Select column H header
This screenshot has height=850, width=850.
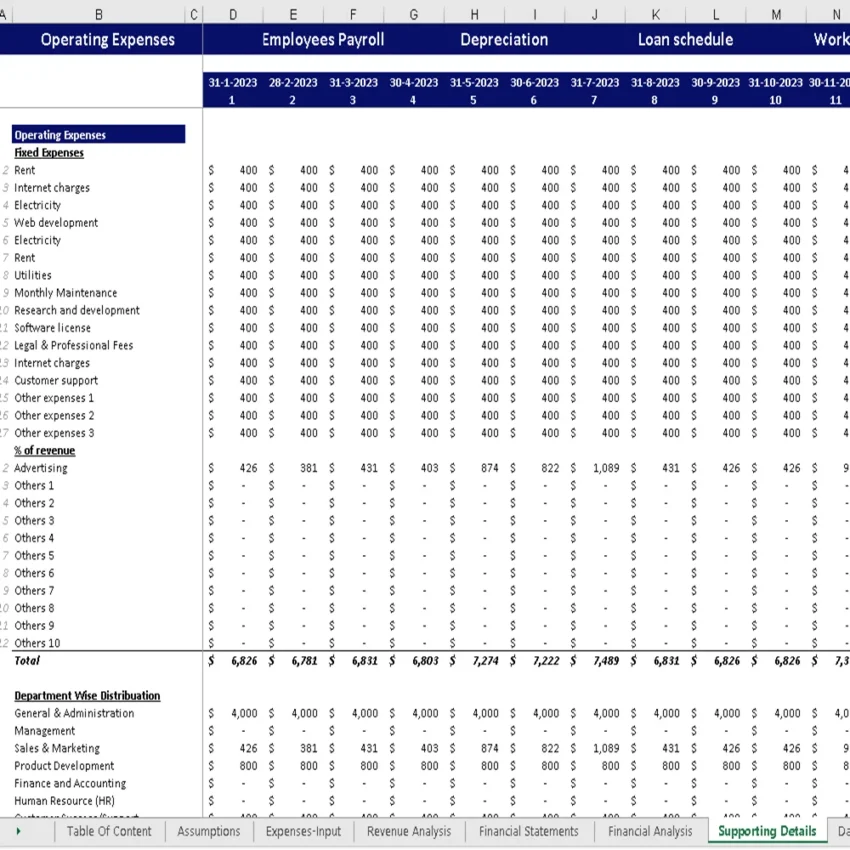tap(474, 14)
